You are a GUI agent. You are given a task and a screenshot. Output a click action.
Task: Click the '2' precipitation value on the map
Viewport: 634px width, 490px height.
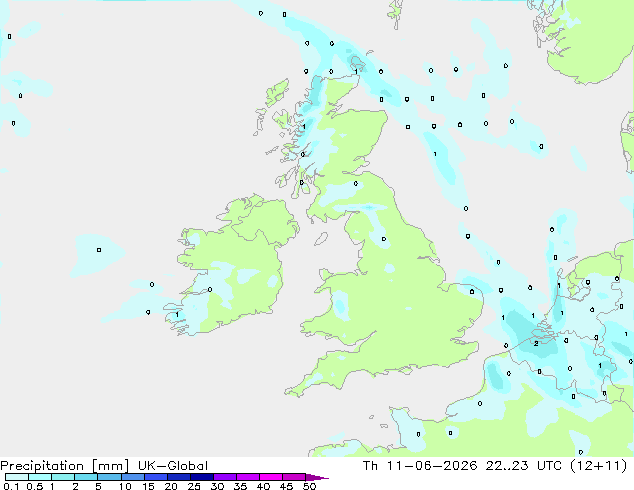(536, 344)
